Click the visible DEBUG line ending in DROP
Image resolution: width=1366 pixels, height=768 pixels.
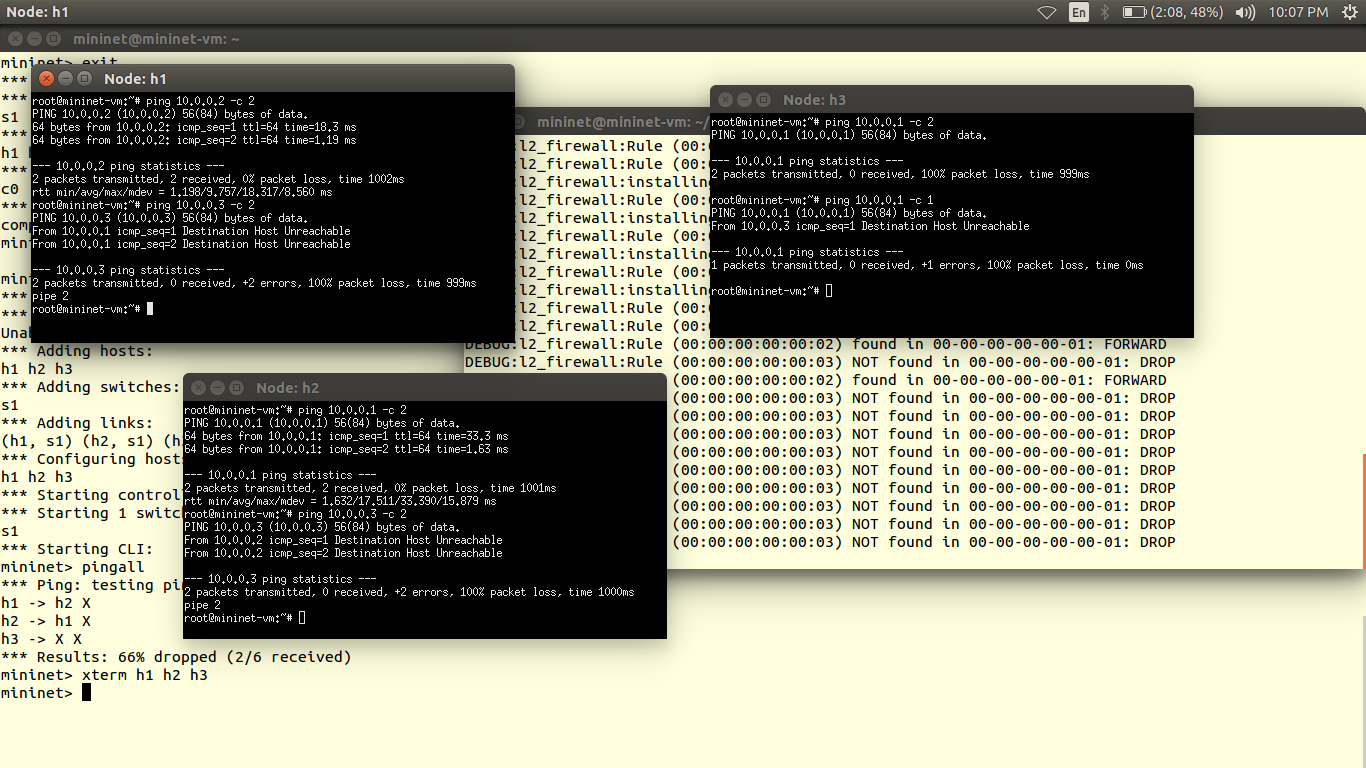820,362
